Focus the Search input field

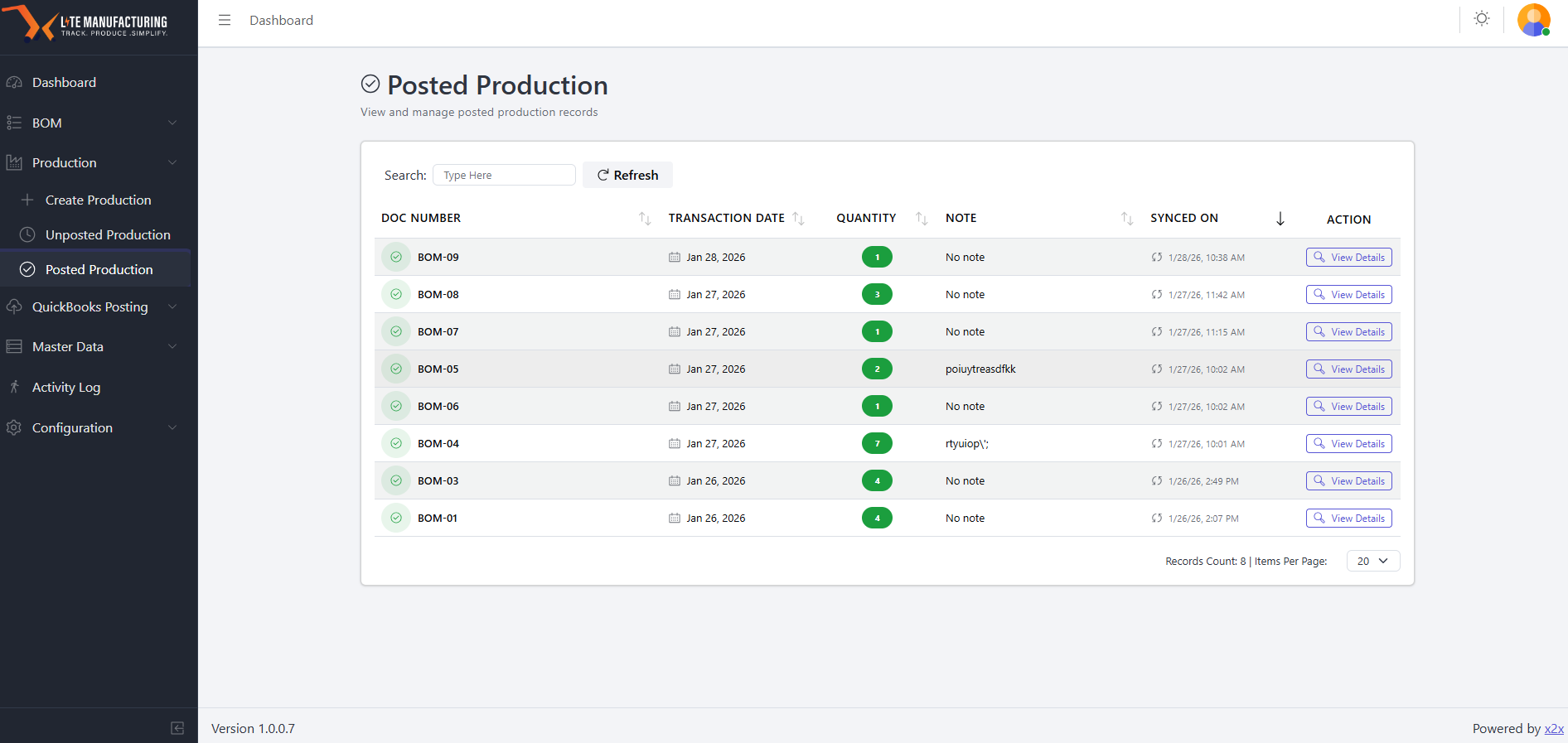504,175
